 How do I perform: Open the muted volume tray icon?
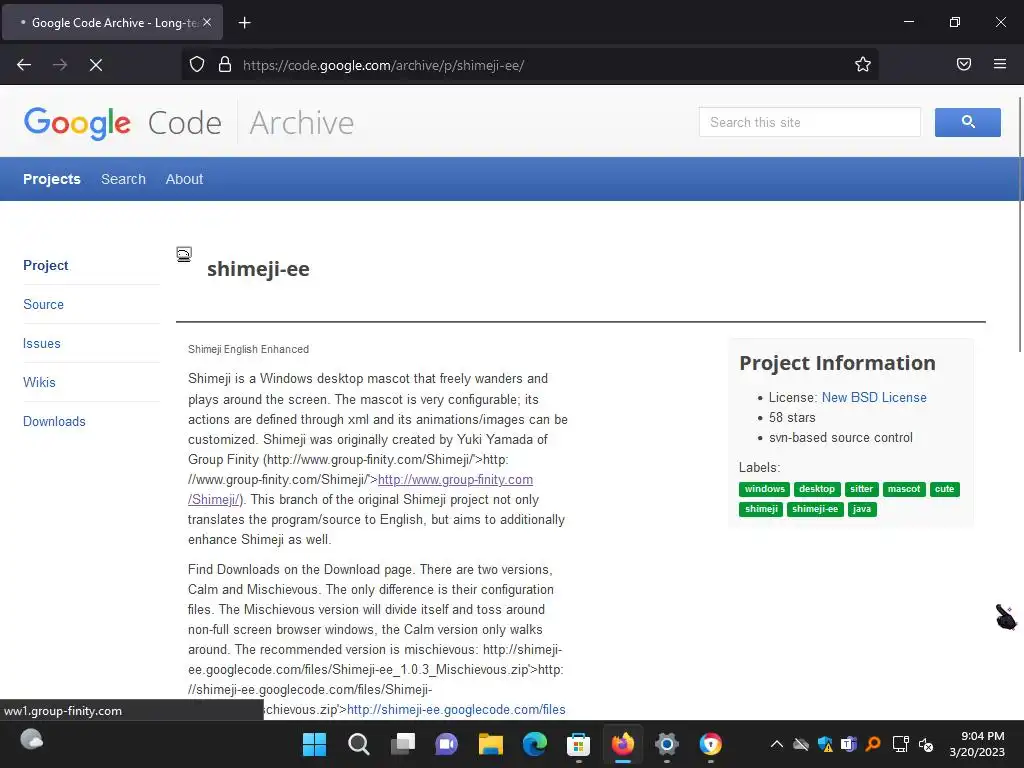[926, 744]
